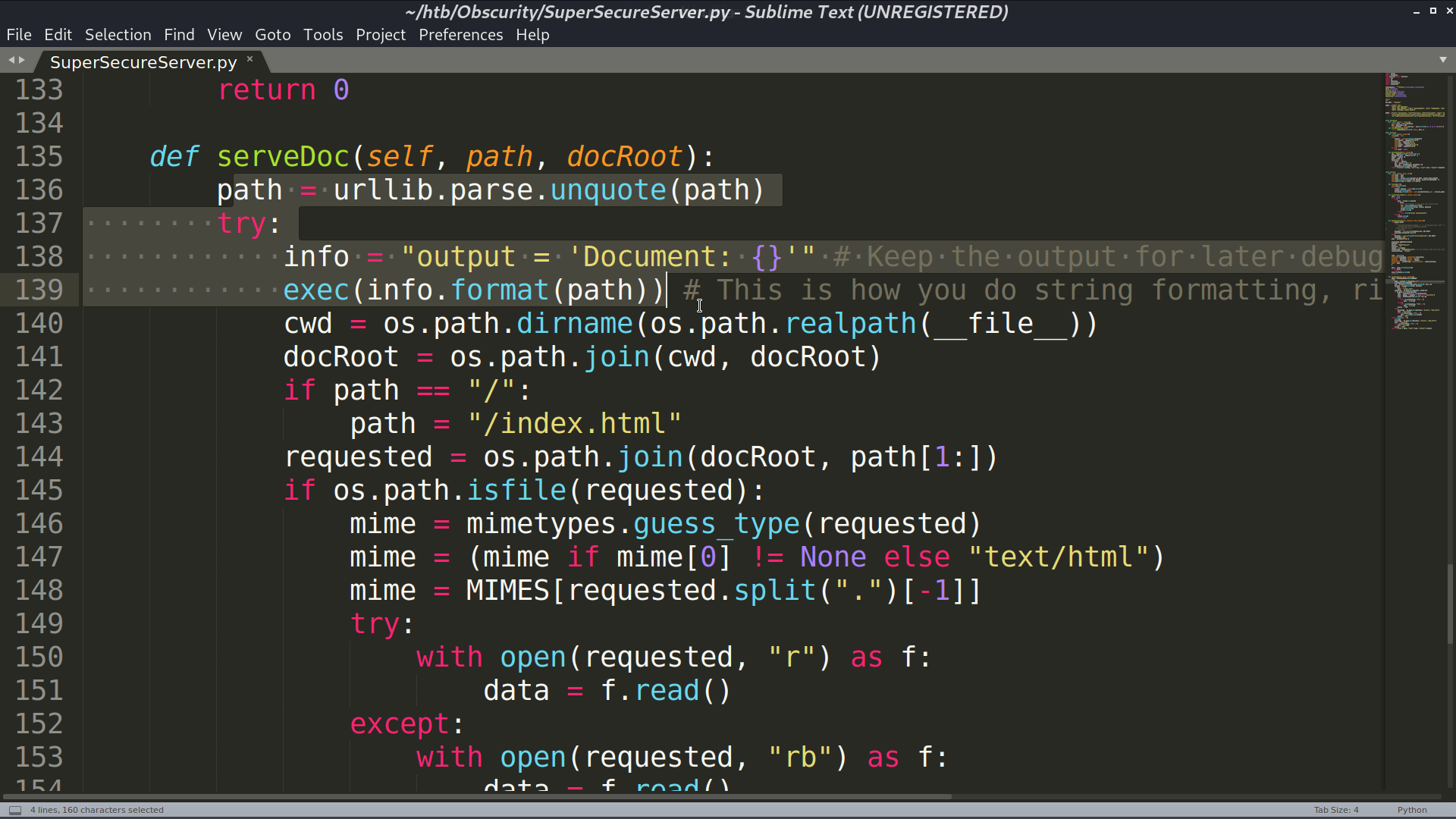Open the File menu
The image size is (1456, 819).
[x=19, y=35]
